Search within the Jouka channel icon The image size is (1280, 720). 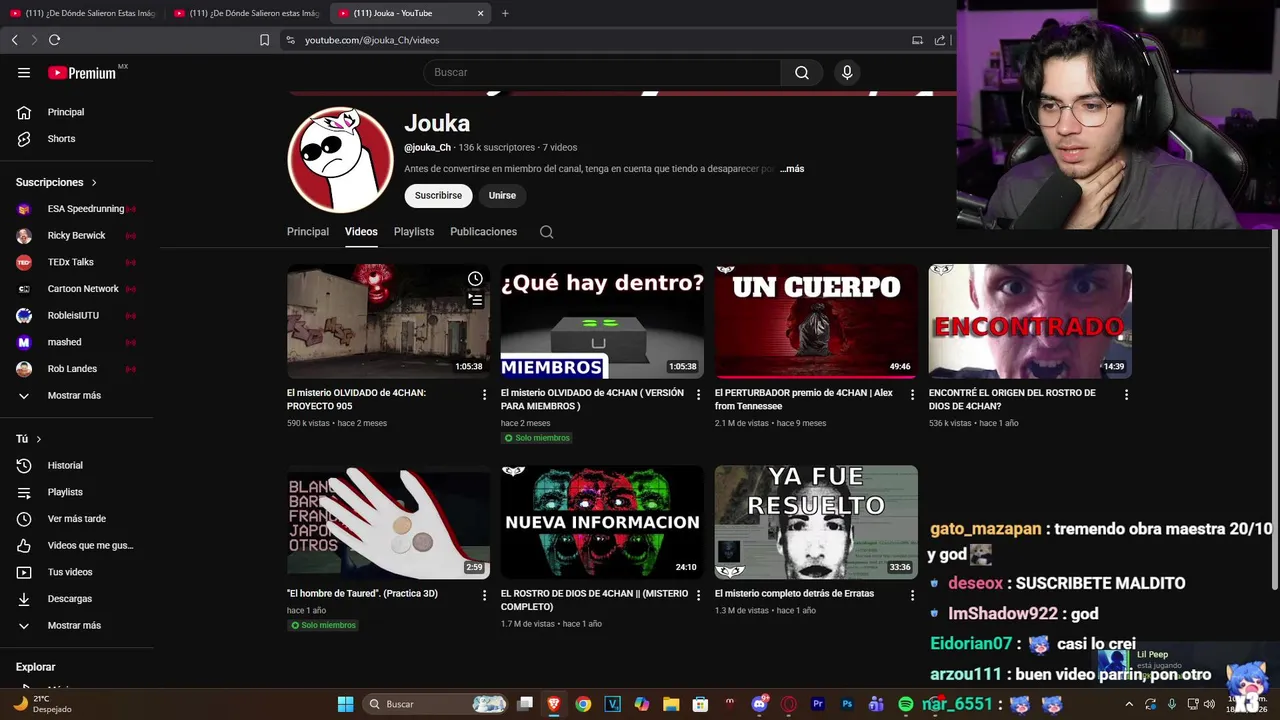546,232
